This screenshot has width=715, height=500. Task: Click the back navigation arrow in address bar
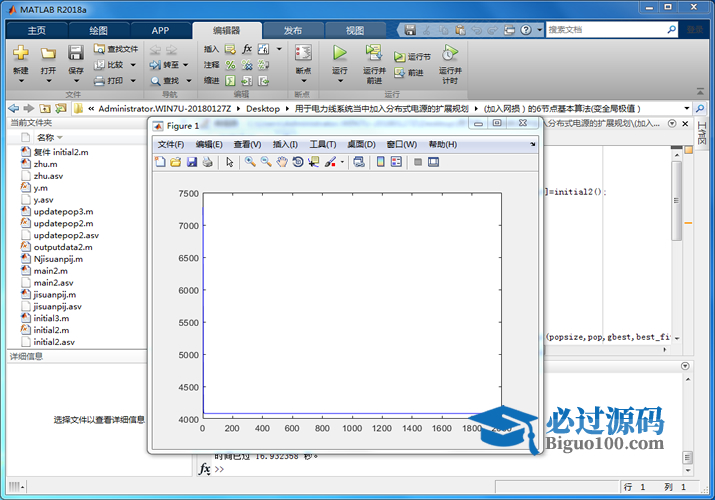coord(14,108)
